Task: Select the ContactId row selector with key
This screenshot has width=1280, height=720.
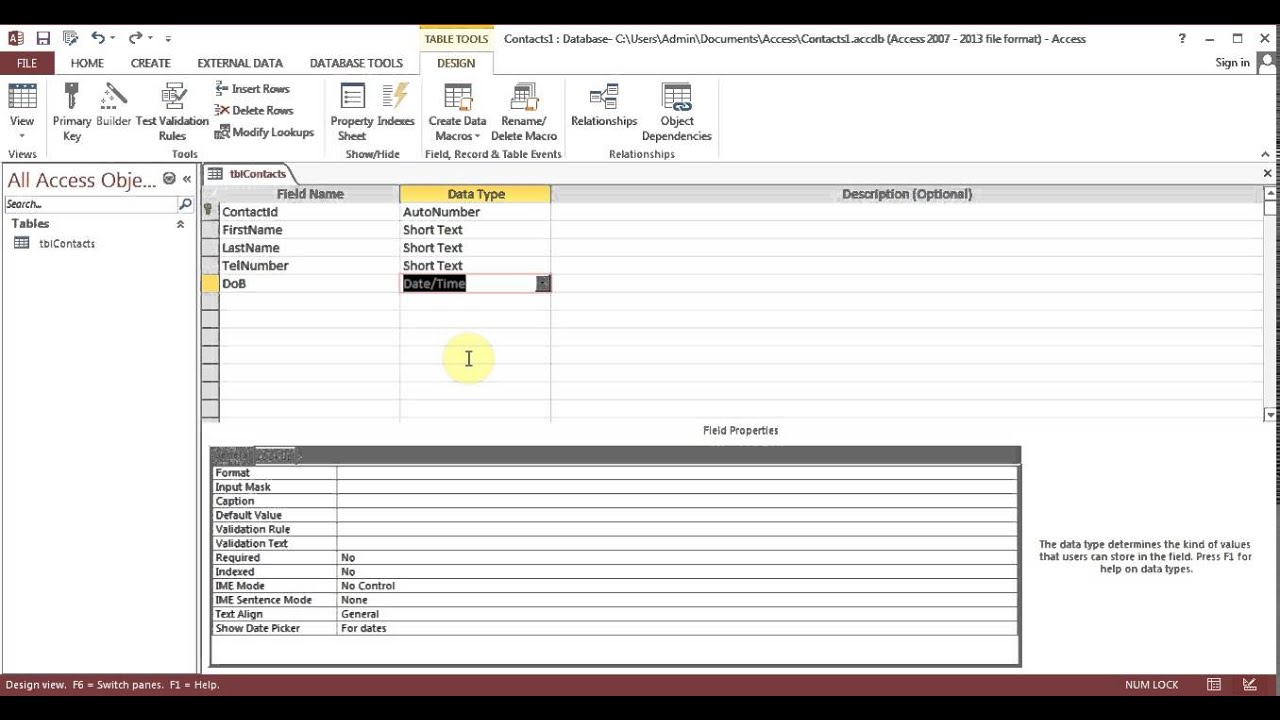Action: (x=210, y=212)
